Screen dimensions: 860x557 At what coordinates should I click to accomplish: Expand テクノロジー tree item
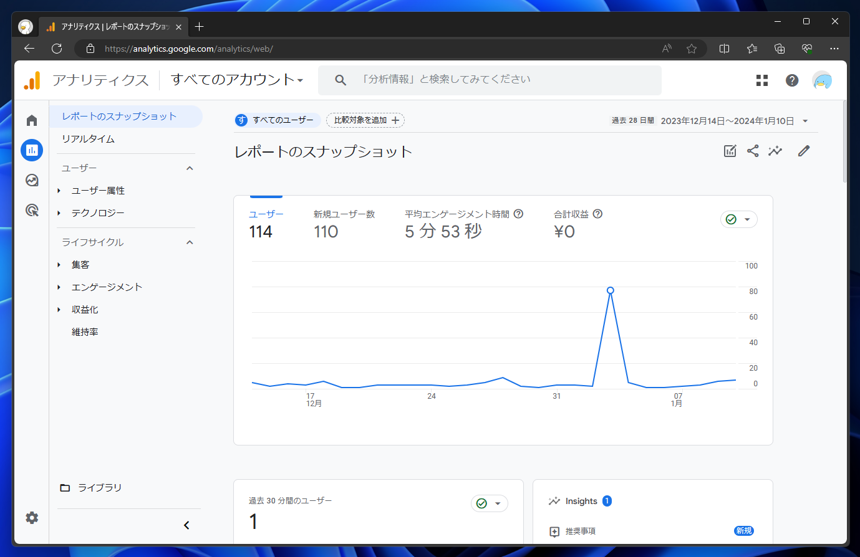tap(59, 213)
